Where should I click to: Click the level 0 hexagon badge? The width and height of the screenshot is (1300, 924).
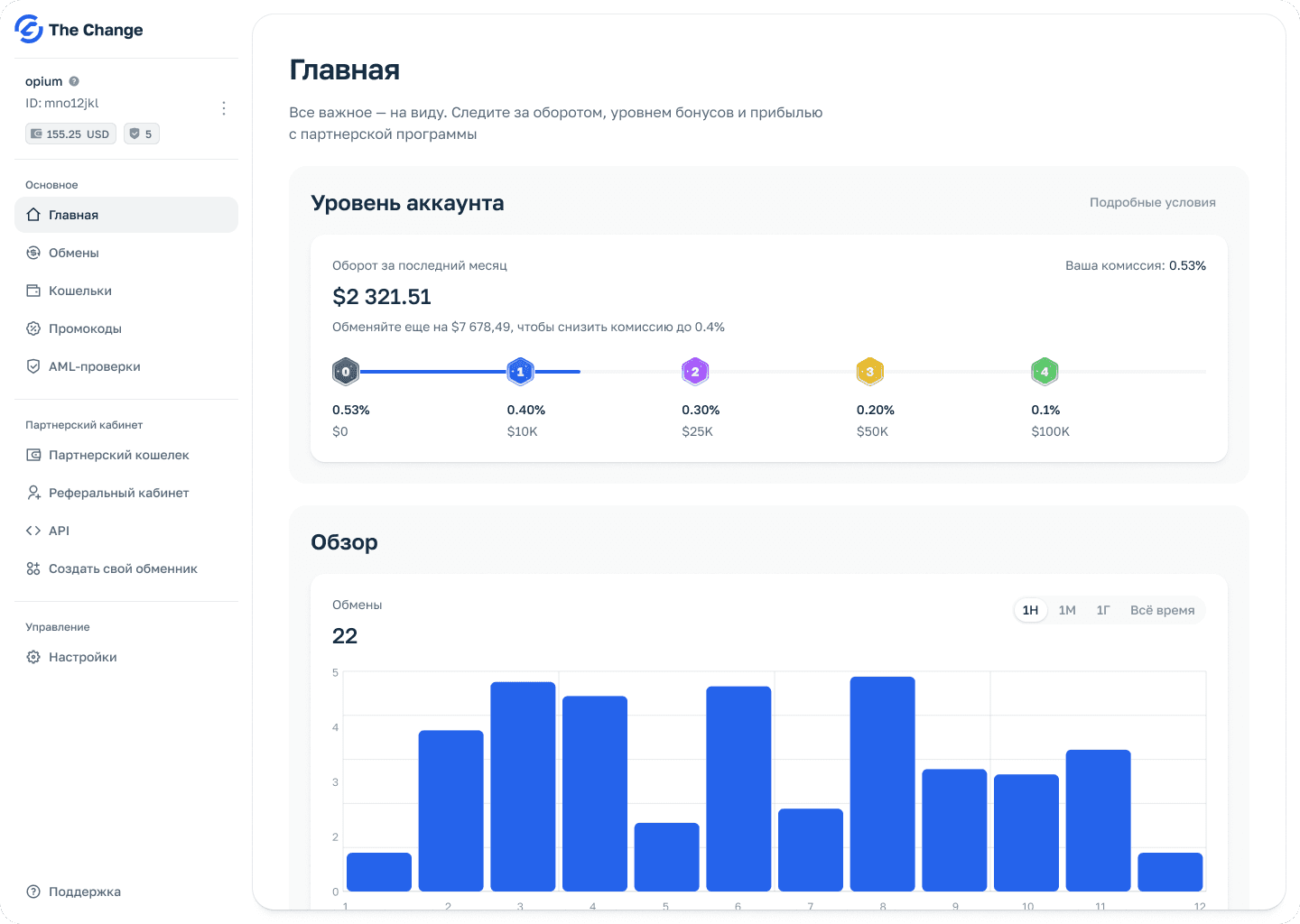346,372
